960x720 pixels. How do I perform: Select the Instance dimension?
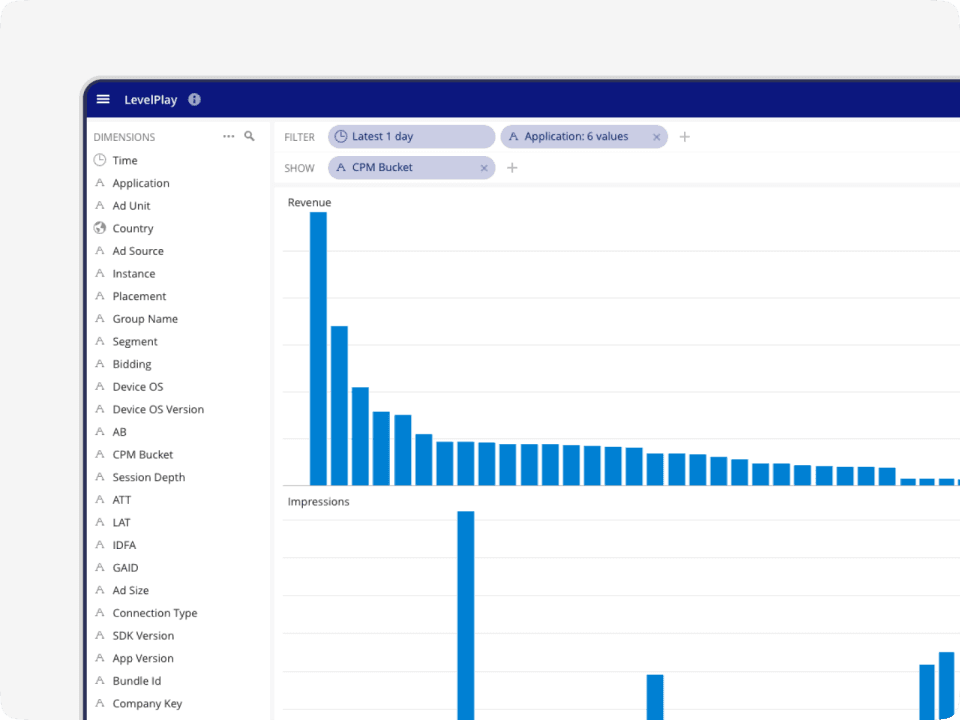[x=133, y=274]
